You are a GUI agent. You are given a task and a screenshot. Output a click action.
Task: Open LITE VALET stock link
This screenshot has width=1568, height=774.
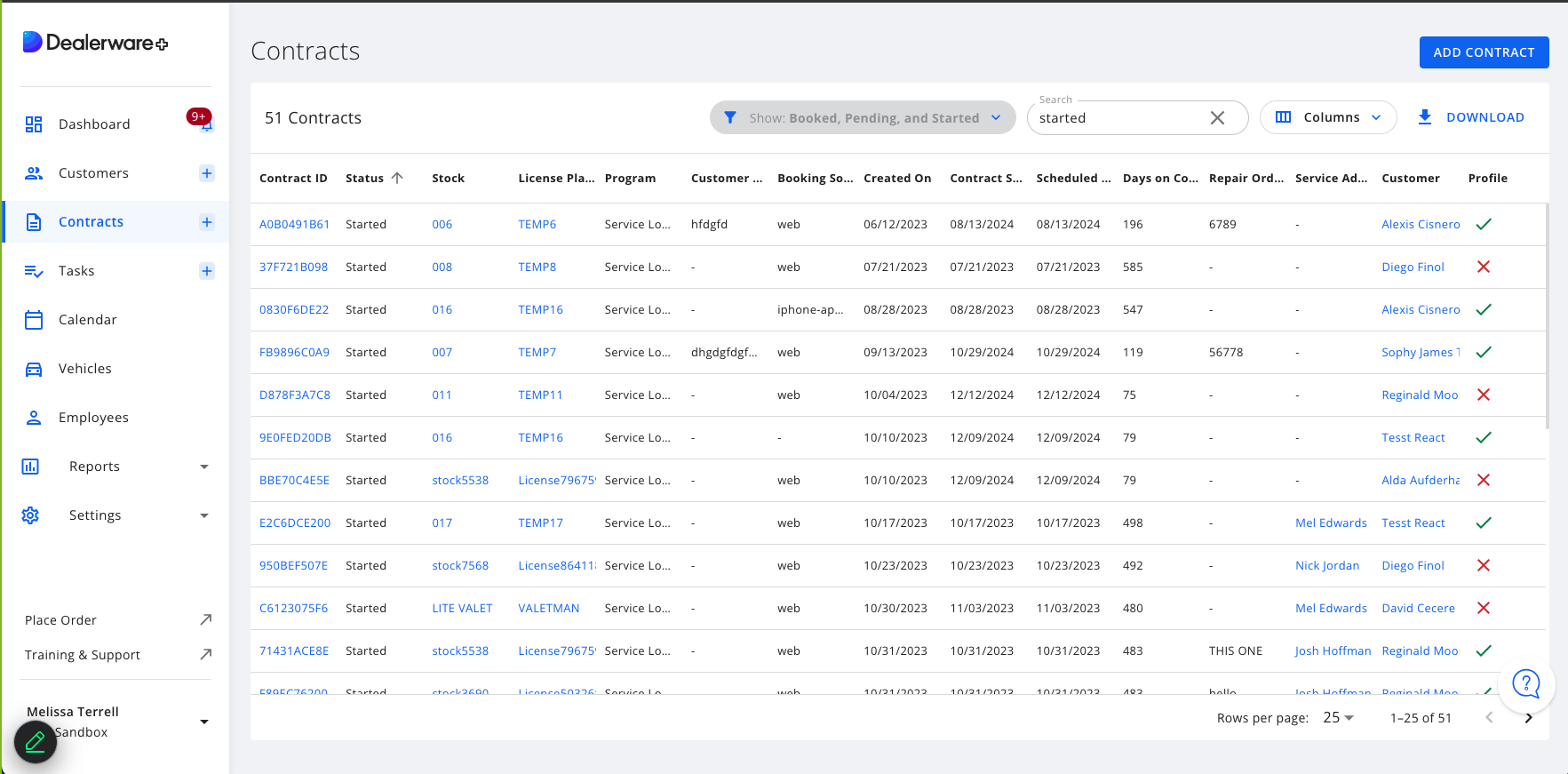462,608
